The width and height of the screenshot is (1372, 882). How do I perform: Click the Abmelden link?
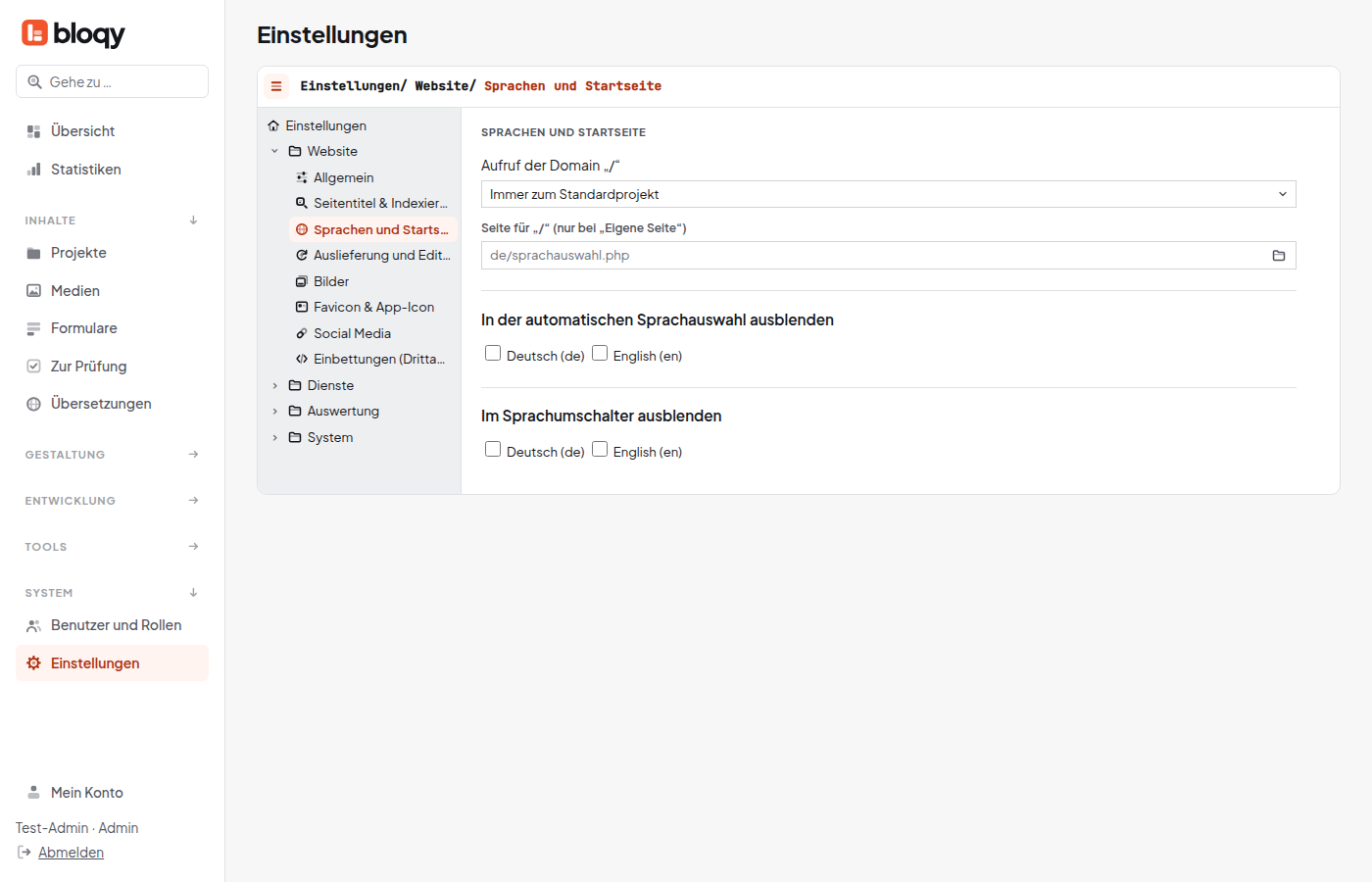coord(71,853)
